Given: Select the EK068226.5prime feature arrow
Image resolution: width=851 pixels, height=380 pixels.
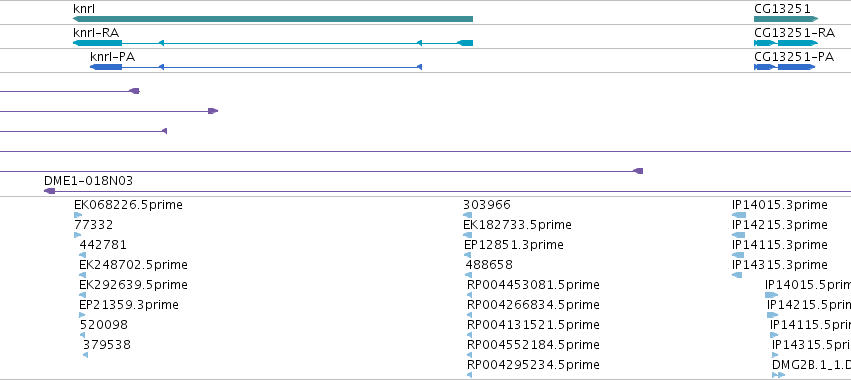Looking at the screenshot, I should coord(78,215).
